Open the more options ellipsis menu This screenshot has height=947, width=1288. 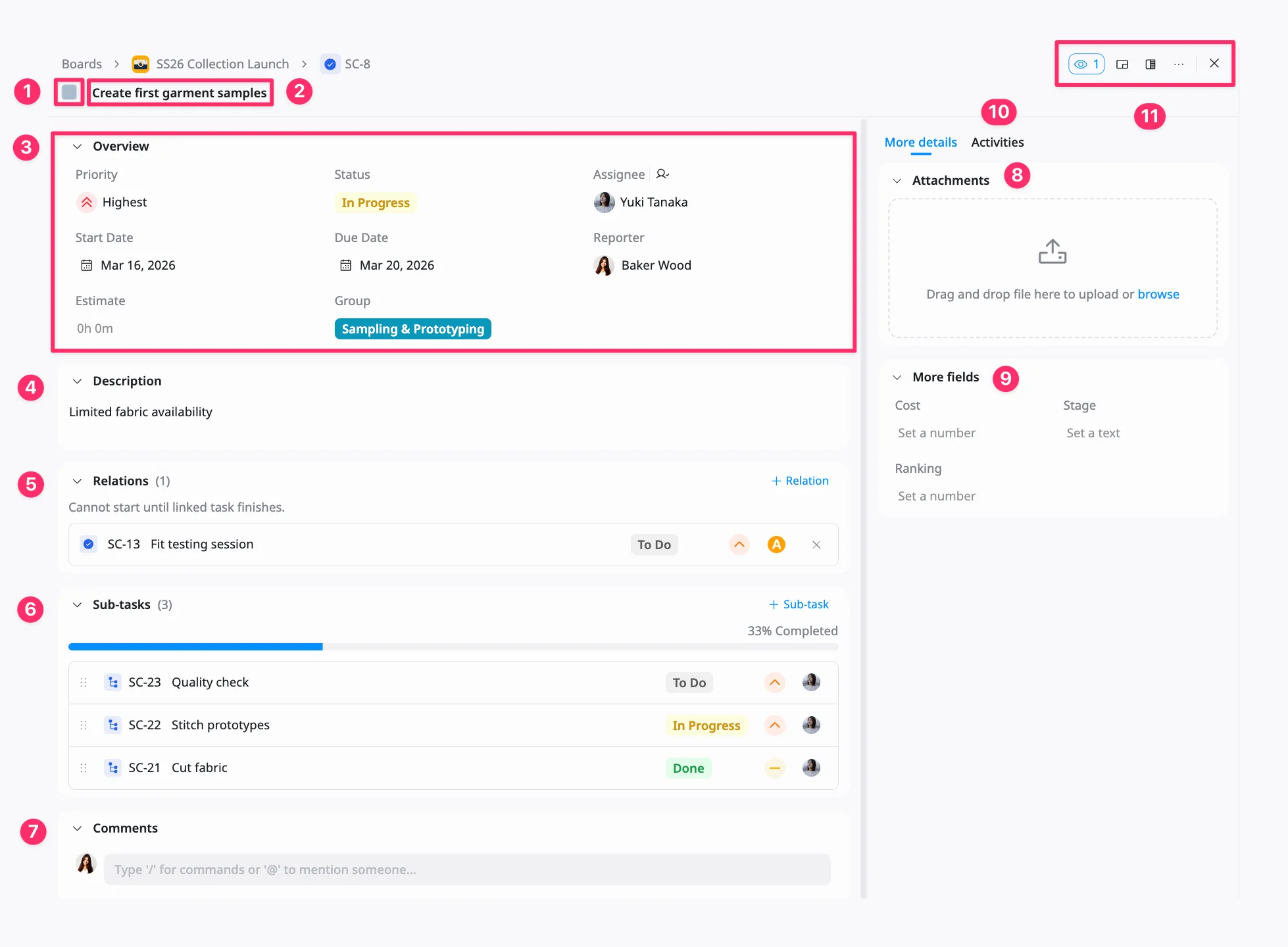[1179, 64]
